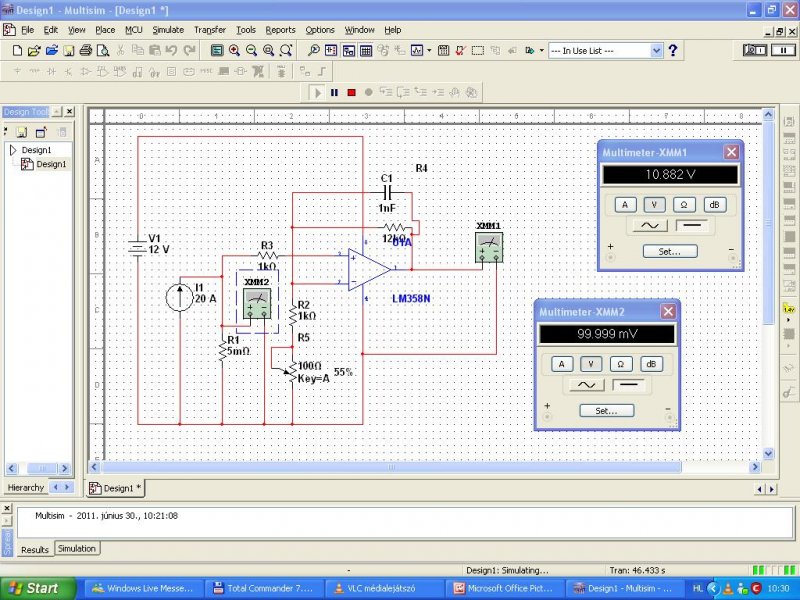
Task: Select dB mode on XMM1
Action: (714, 205)
